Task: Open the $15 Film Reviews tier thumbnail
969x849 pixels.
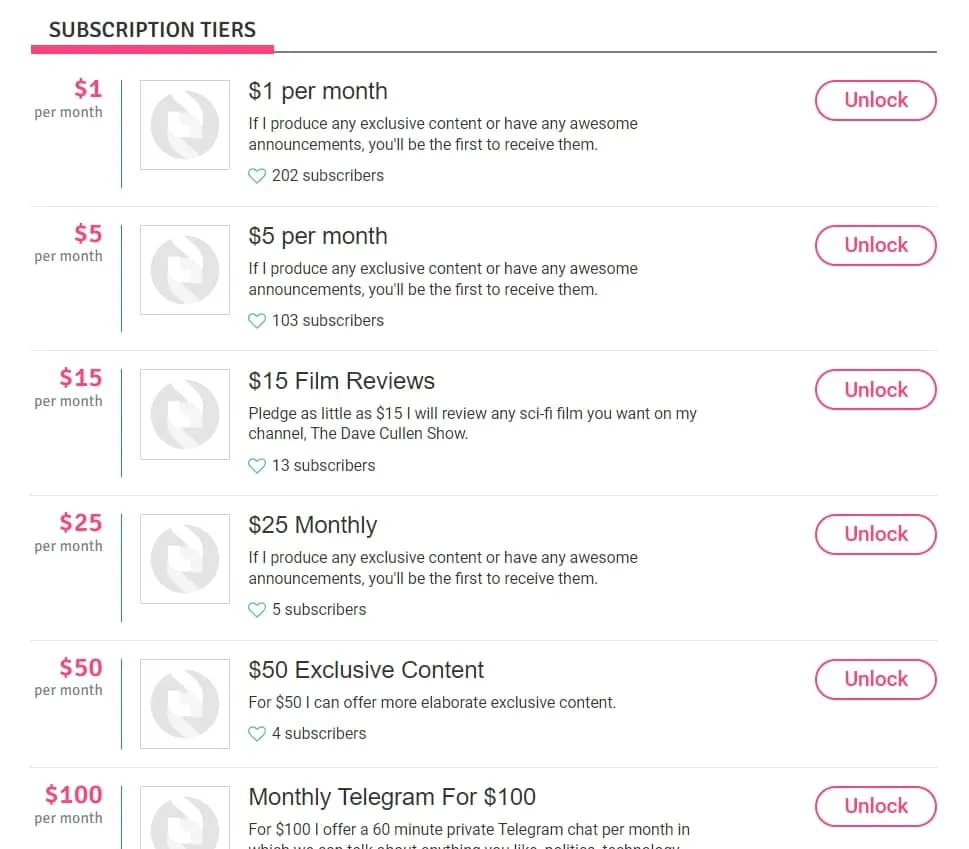Action: point(185,415)
